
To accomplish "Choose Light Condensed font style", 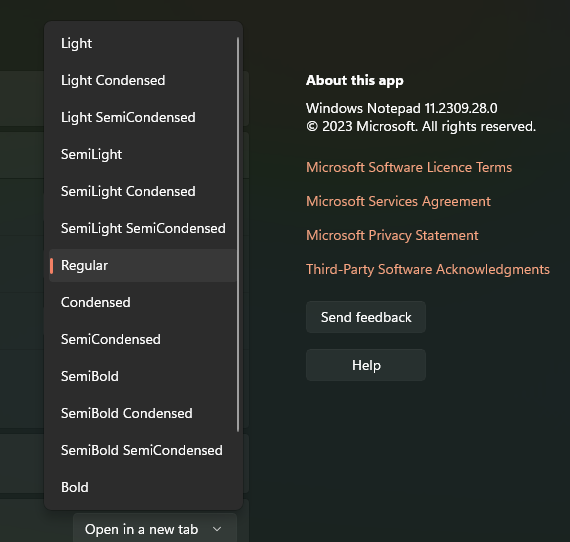I will click(x=143, y=80).
